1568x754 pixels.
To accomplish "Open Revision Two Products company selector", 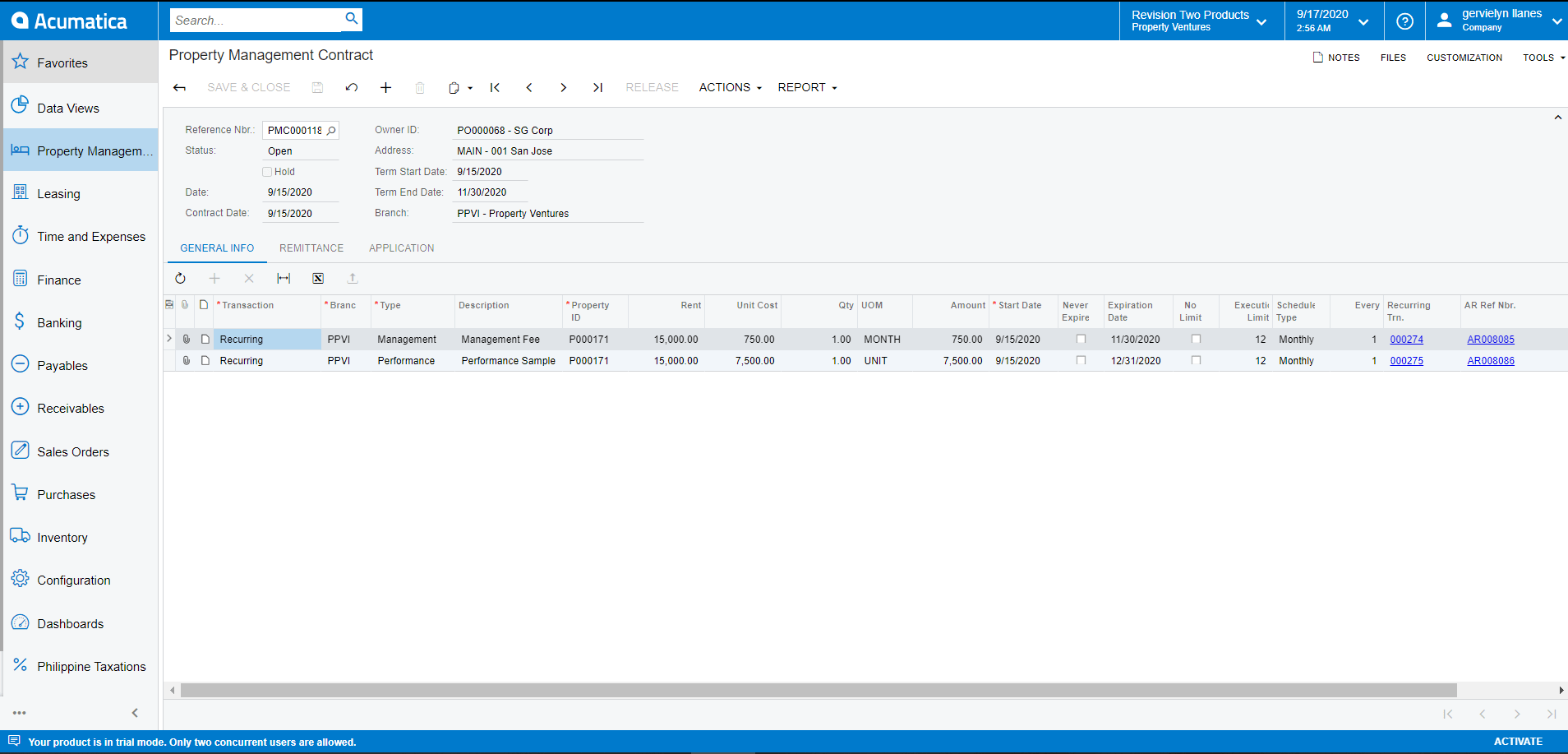I will (x=1199, y=21).
